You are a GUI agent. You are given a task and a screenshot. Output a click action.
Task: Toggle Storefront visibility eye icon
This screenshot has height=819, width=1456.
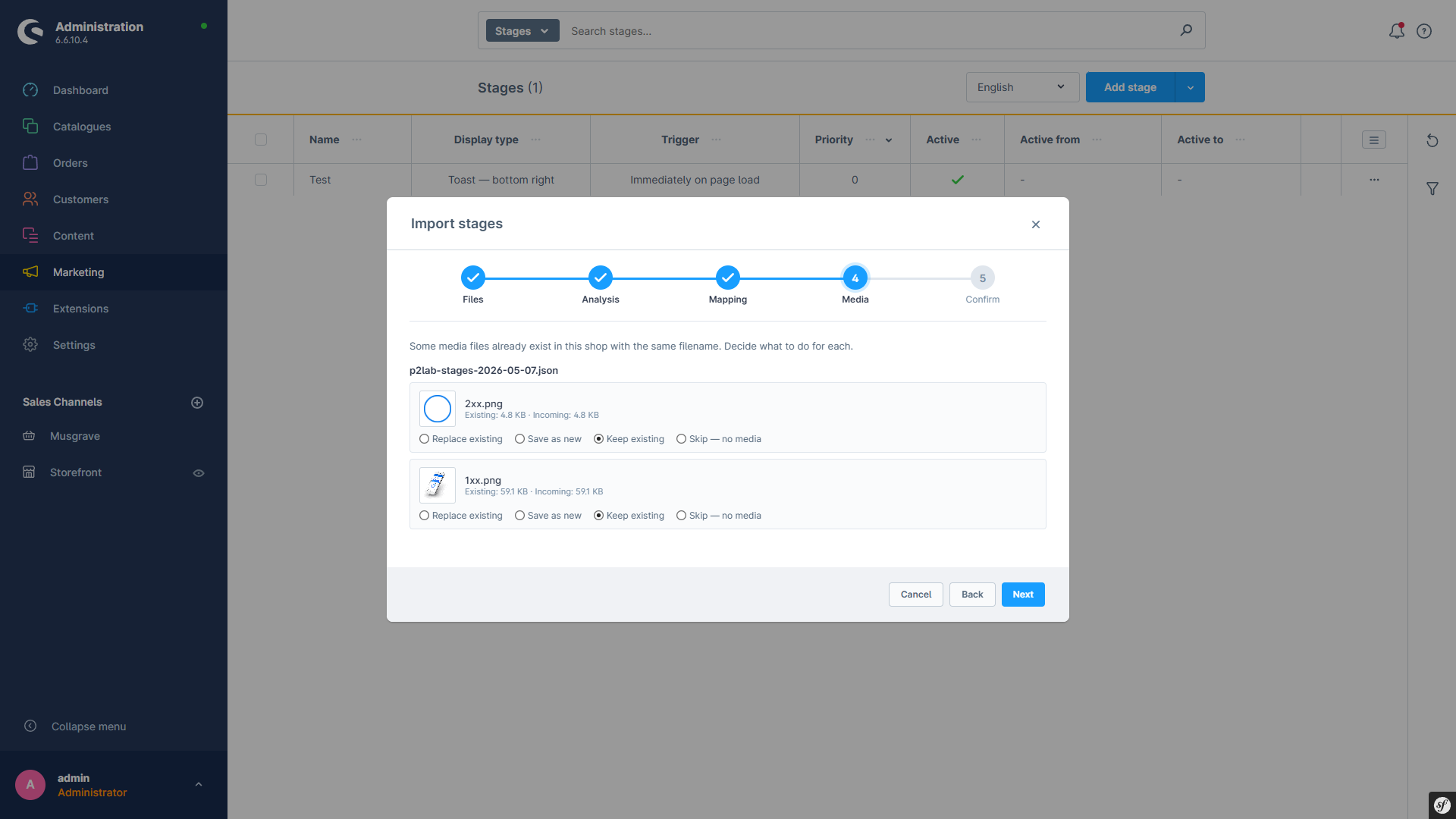coord(199,473)
